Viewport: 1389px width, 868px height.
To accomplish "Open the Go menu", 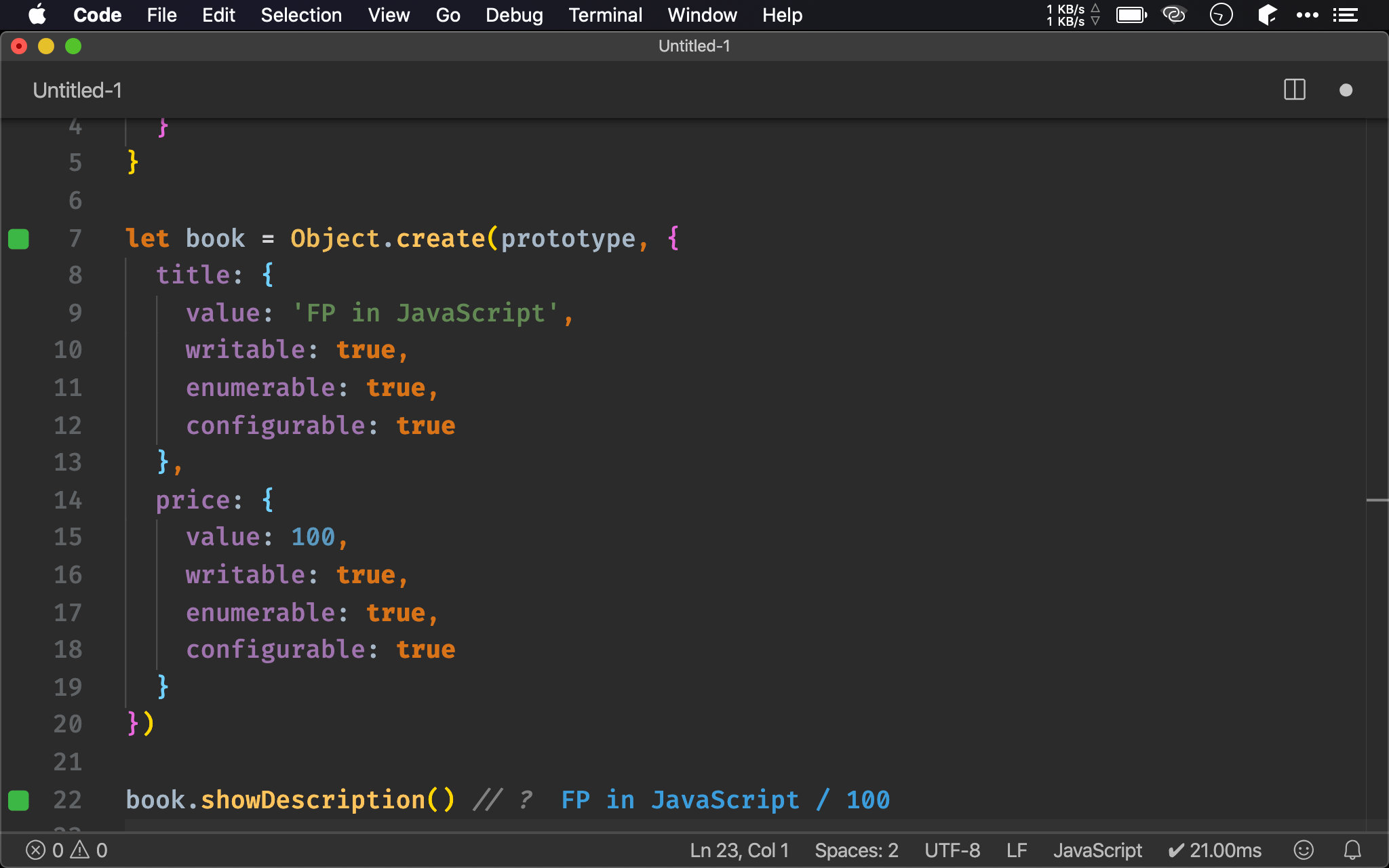I will [448, 15].
